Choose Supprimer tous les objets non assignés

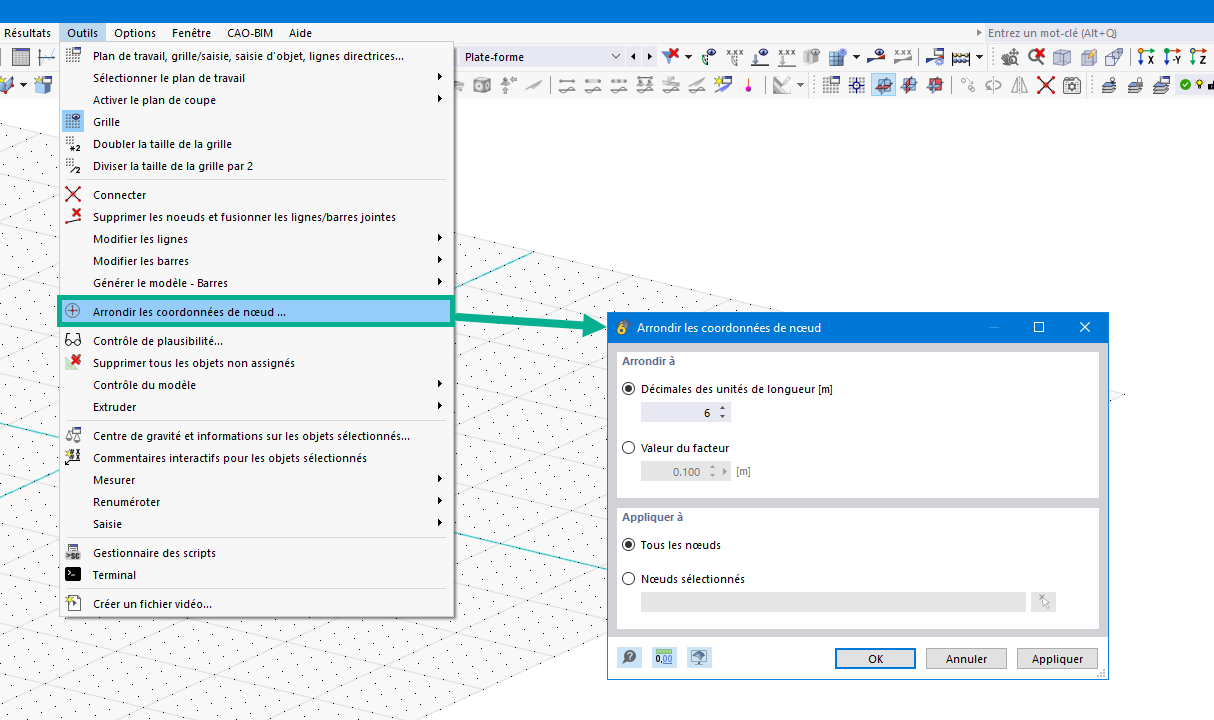[258, 363]
